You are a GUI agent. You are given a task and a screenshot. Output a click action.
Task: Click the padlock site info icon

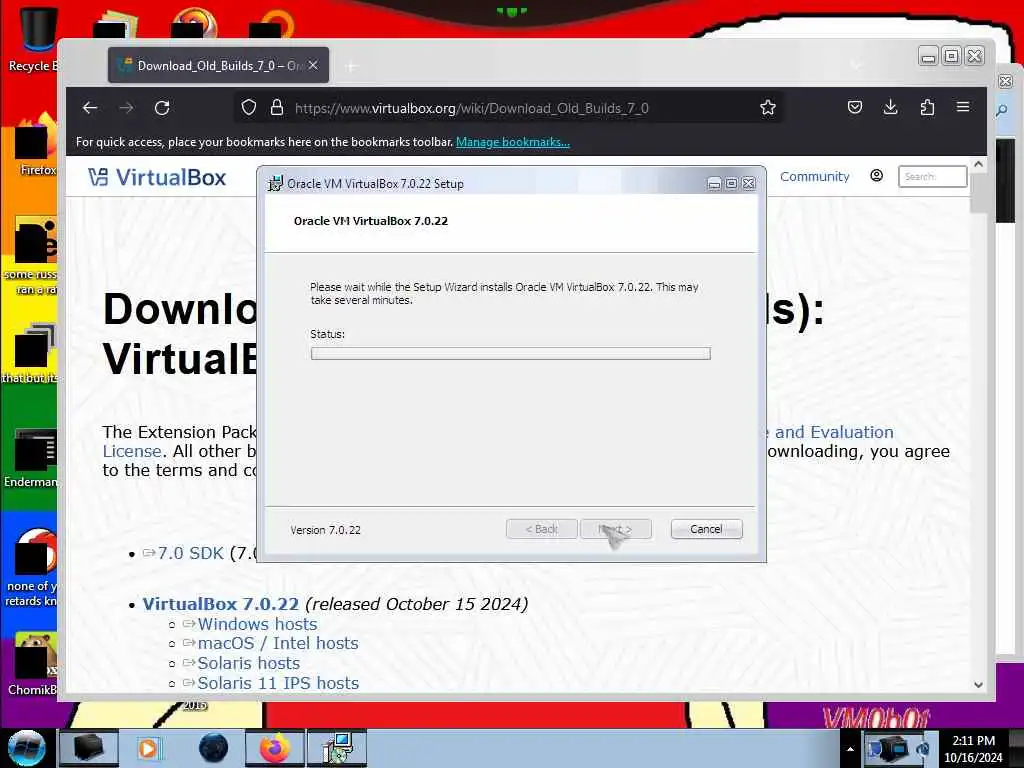277,108
